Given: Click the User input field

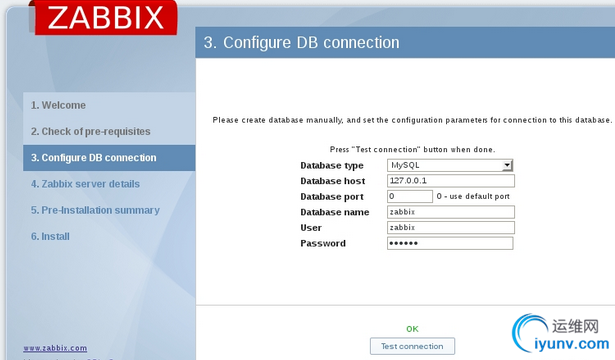Looking at the screenshot, I should tap(451, 227).
